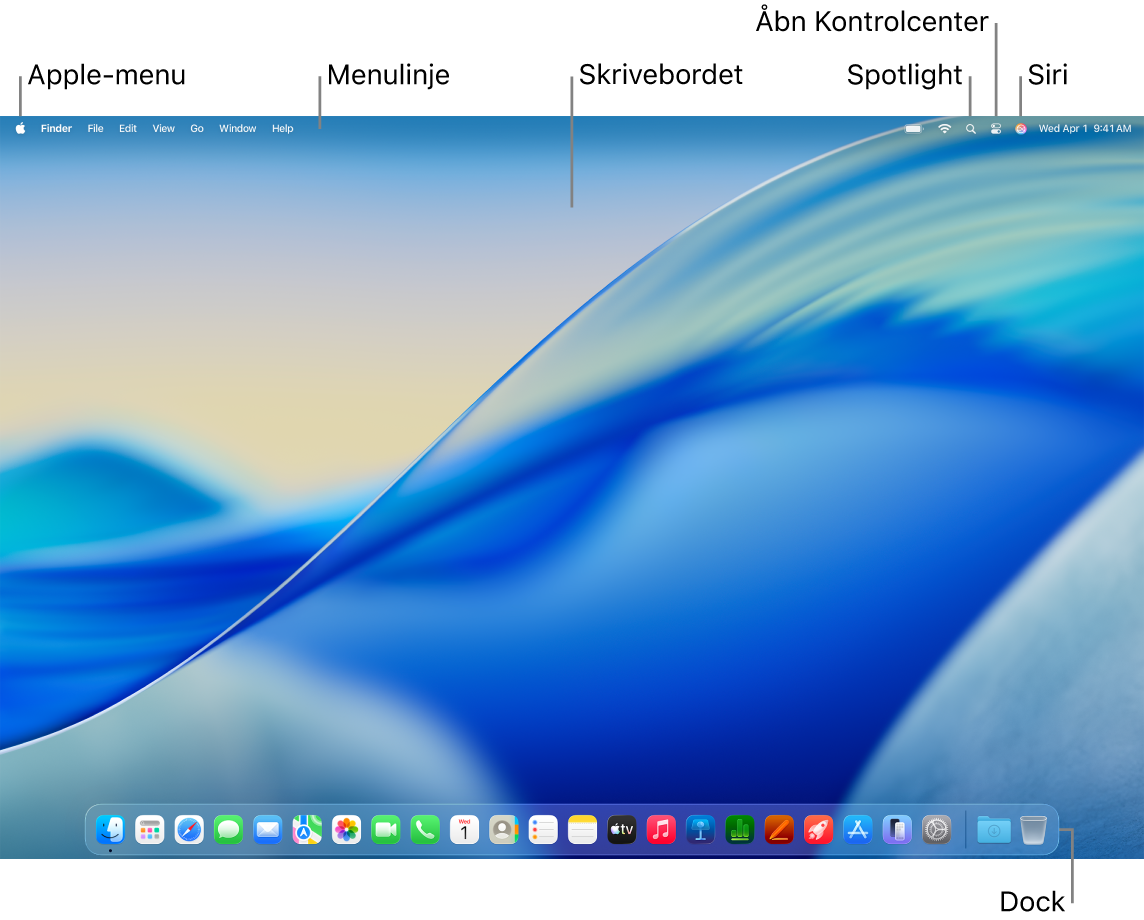Open System Settings from the Dock
Viewport: 1144px width, 920px height.
click(937, 829)
